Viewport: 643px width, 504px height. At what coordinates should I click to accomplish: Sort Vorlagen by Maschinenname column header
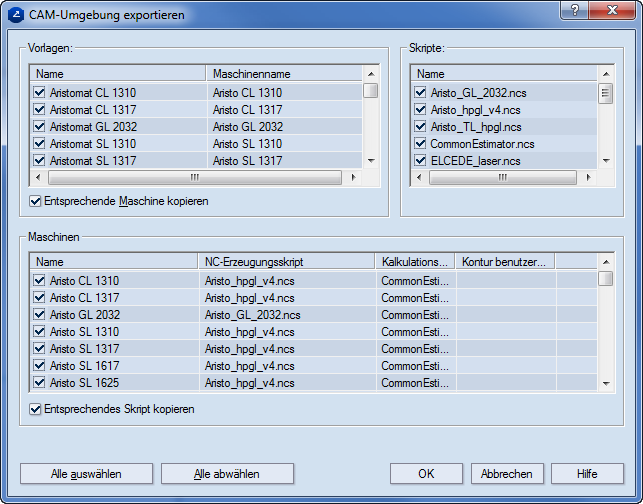click(284, 74)
